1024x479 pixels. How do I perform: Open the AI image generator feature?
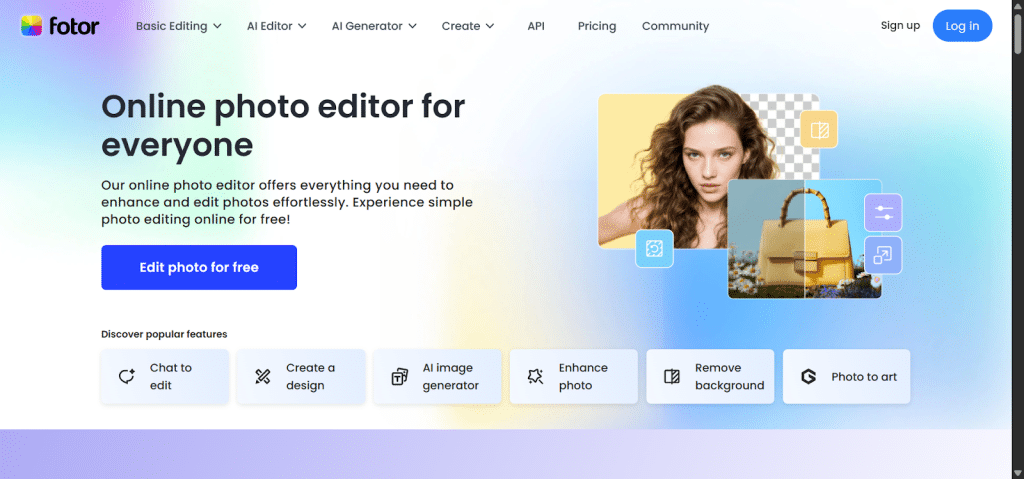(x=438, y=376)
